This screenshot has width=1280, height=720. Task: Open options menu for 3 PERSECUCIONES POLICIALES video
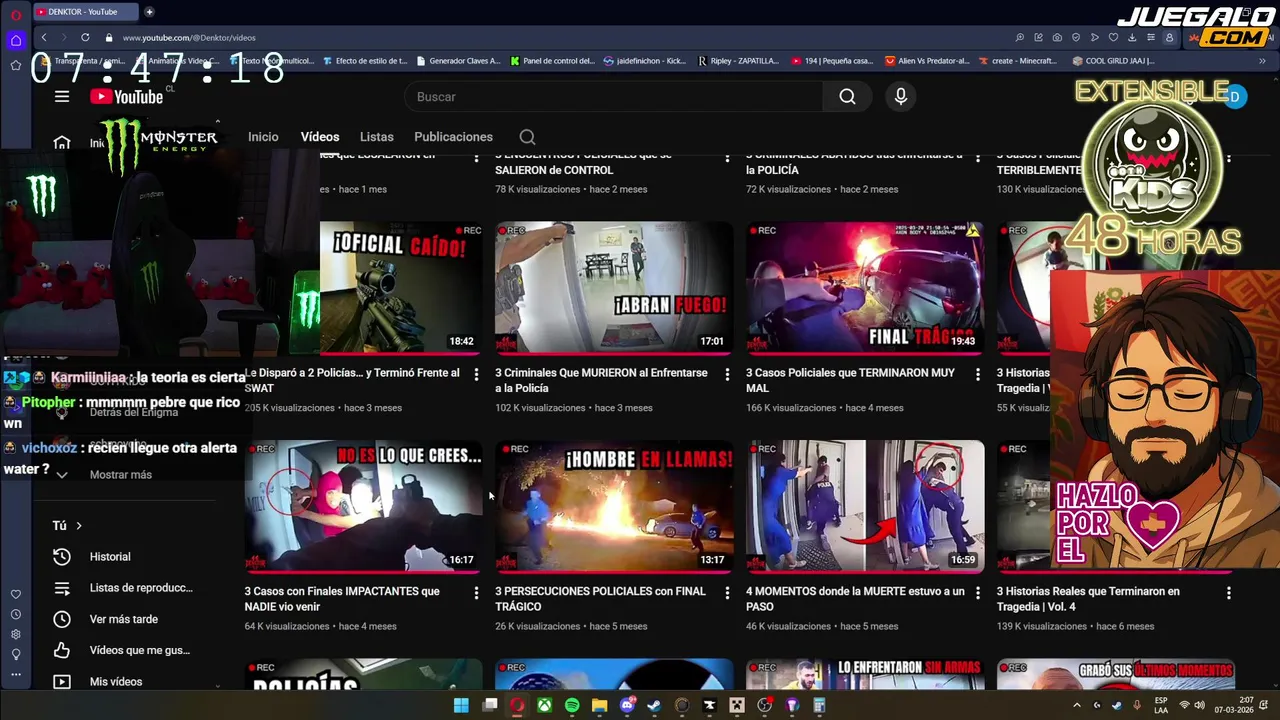point(727,593)
